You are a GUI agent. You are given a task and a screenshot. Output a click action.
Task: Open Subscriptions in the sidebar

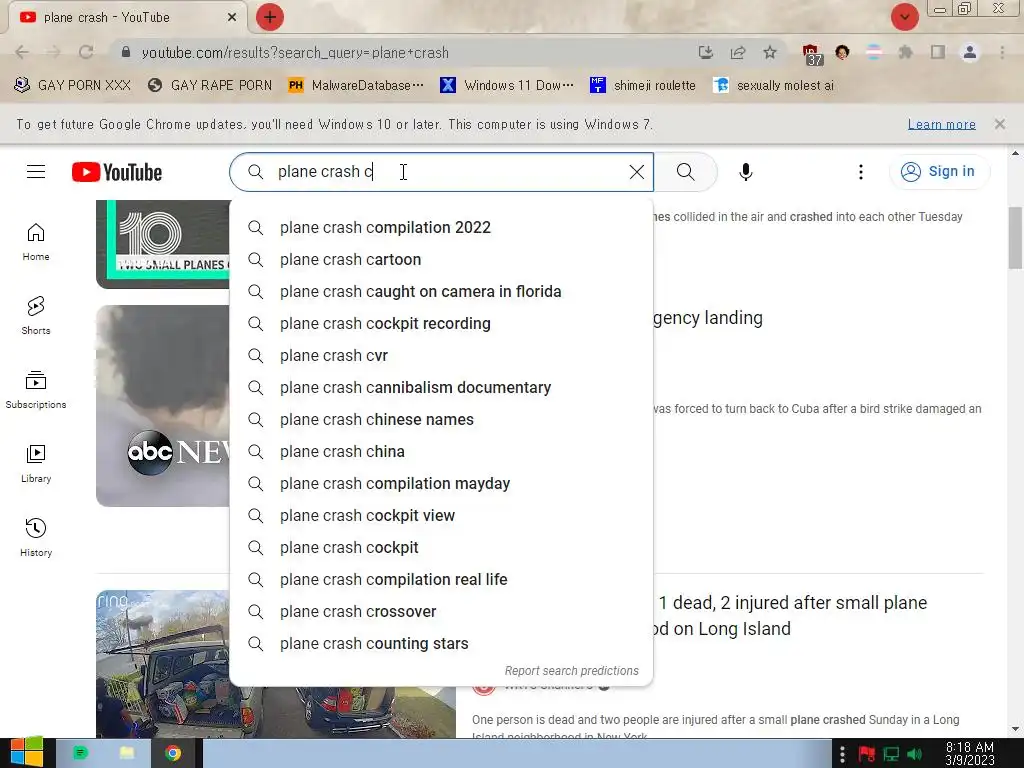(x=36, y=390)
